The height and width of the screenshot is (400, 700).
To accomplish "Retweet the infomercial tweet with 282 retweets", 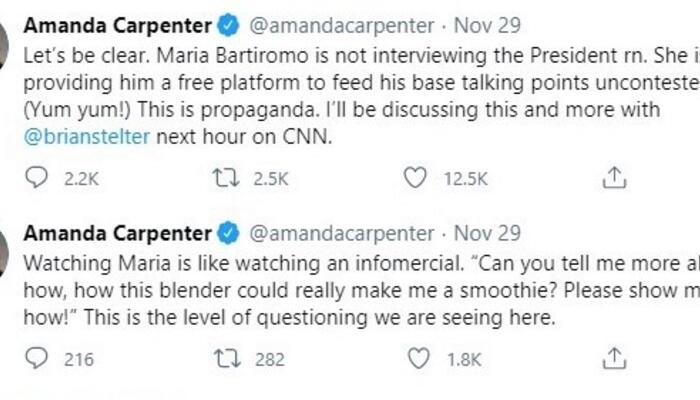I will pos(226,356).
